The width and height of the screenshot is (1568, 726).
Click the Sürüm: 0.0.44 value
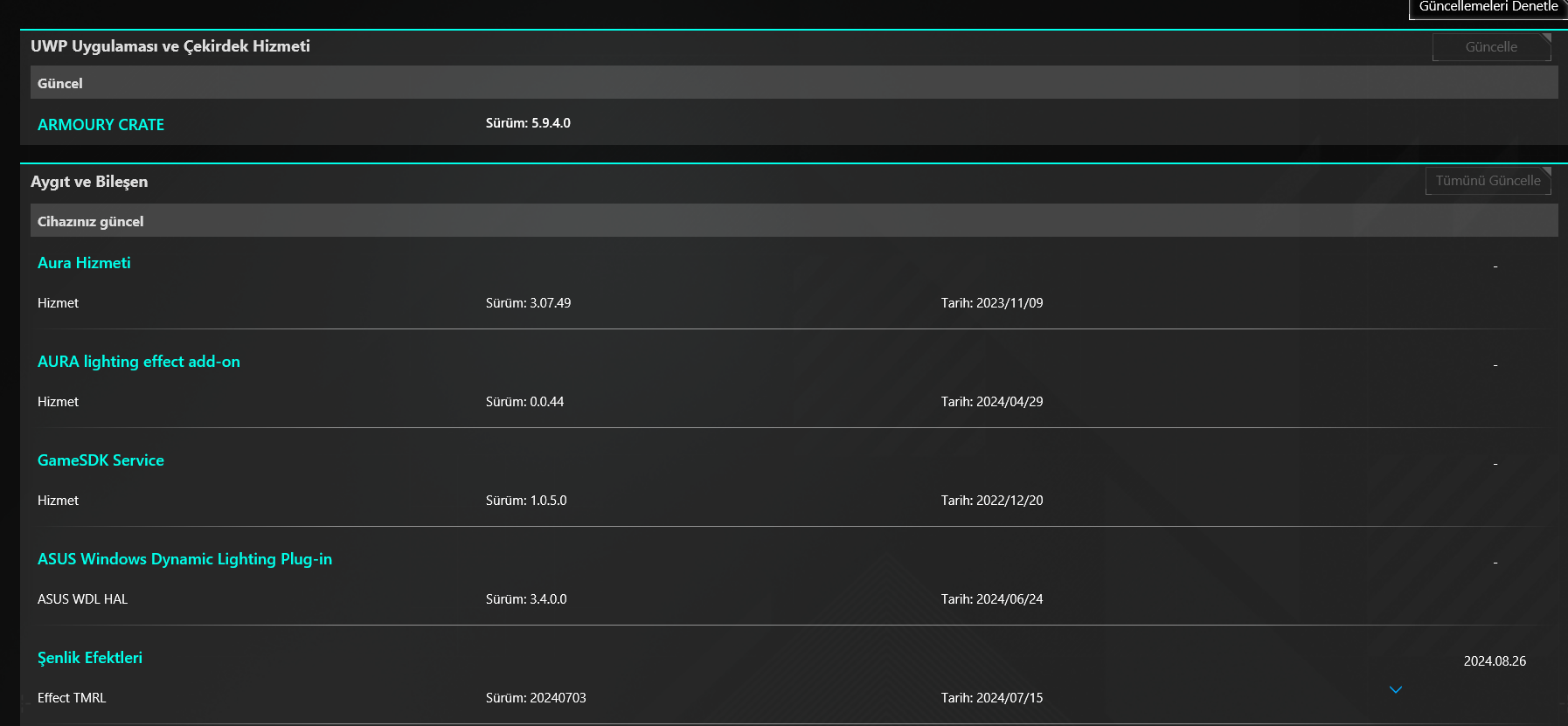(x=524, y=402)
